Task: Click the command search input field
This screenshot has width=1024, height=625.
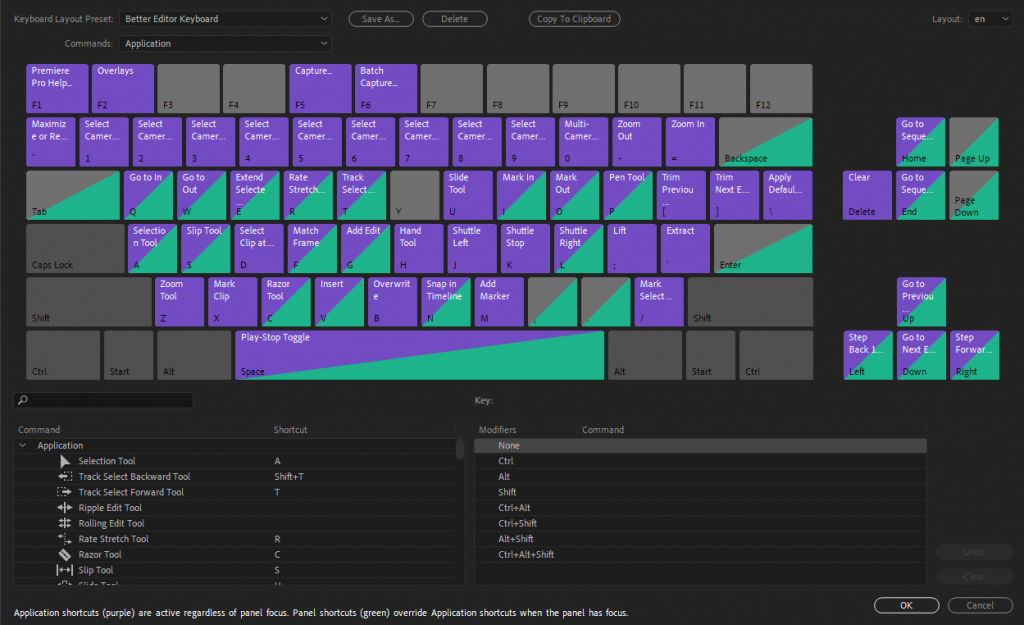Action: [x=104, y=400]
